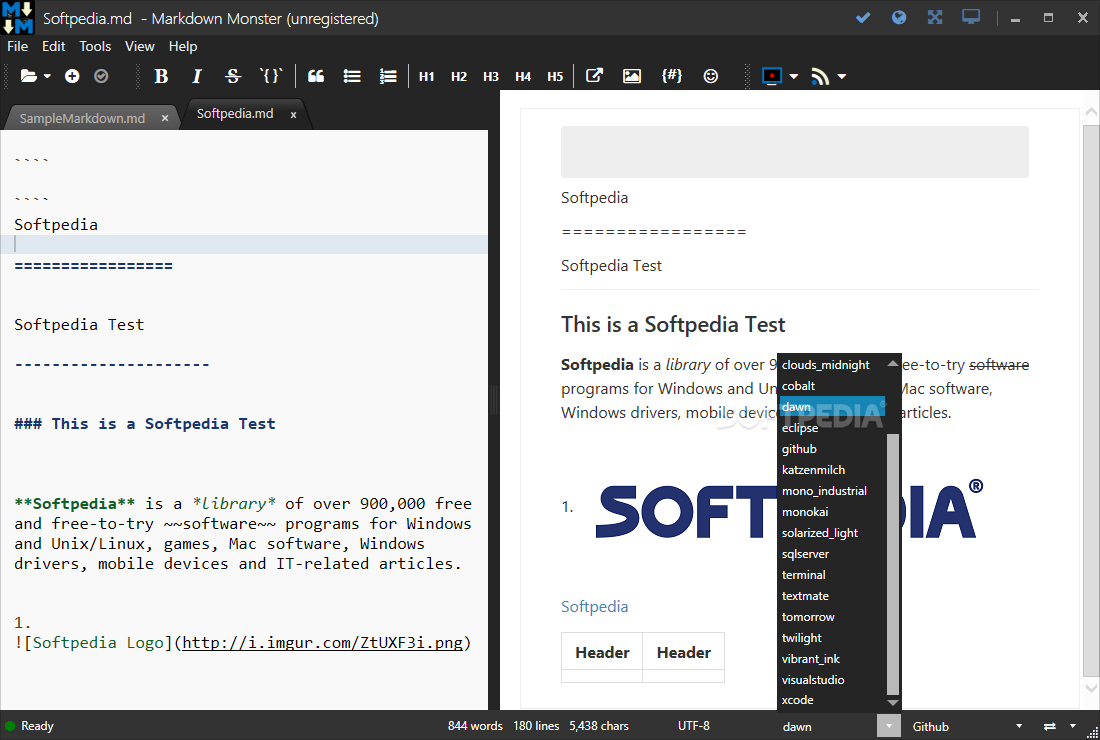Toggle distraction-free mode with the expand-arrows icon
Screen dimensions: 1100x740
pos(935,17)
